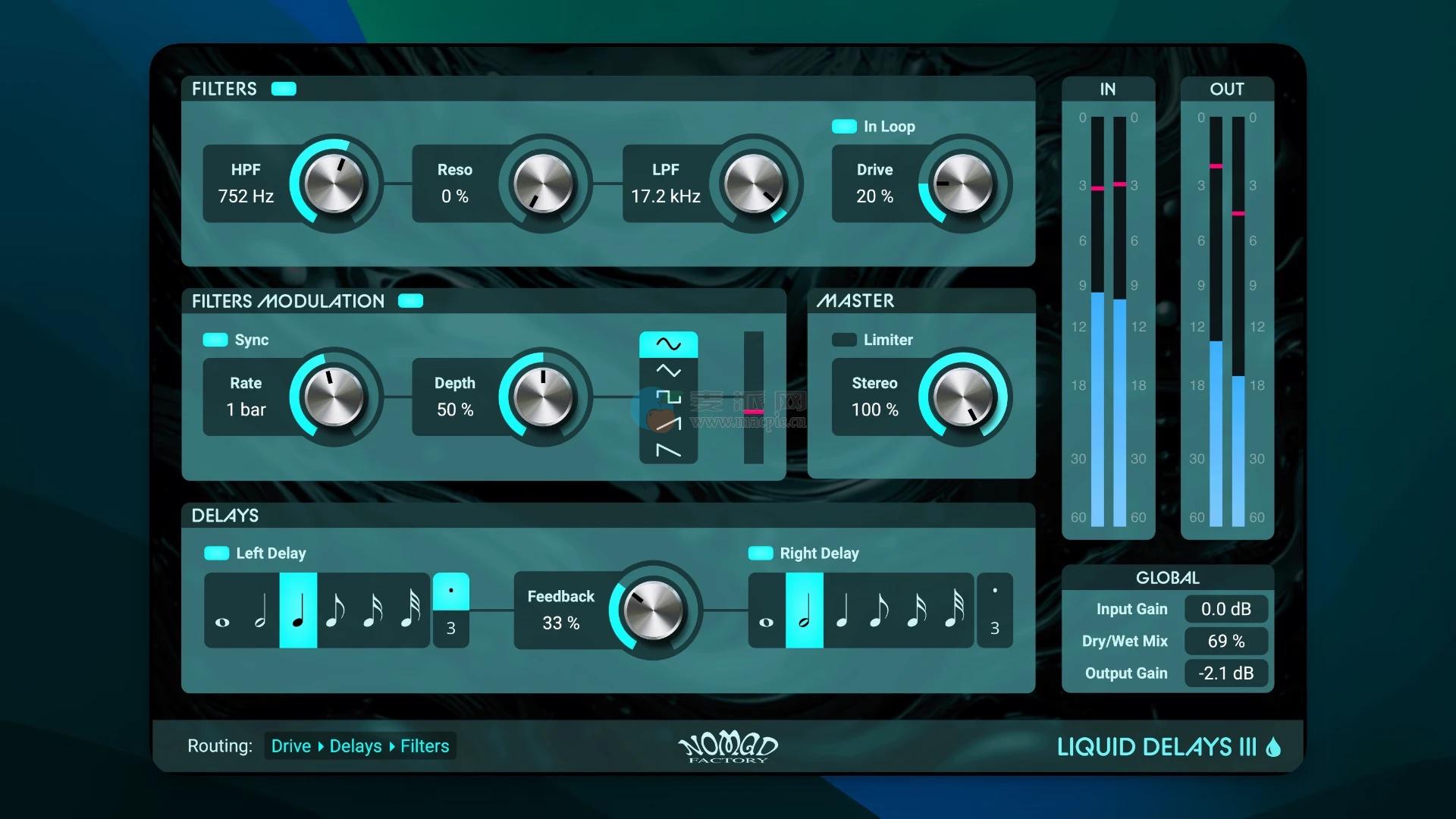
Task: Click the Drive amount knob
Action: tap(963, 184)
